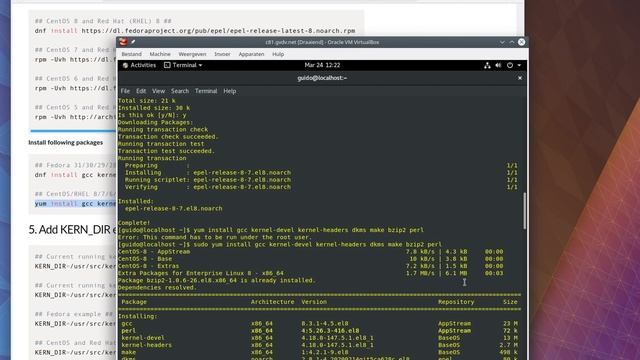Click 'Dependencies resolved.' line in terminal
Screen dimensions: 640x360
(x=157, y=287)
